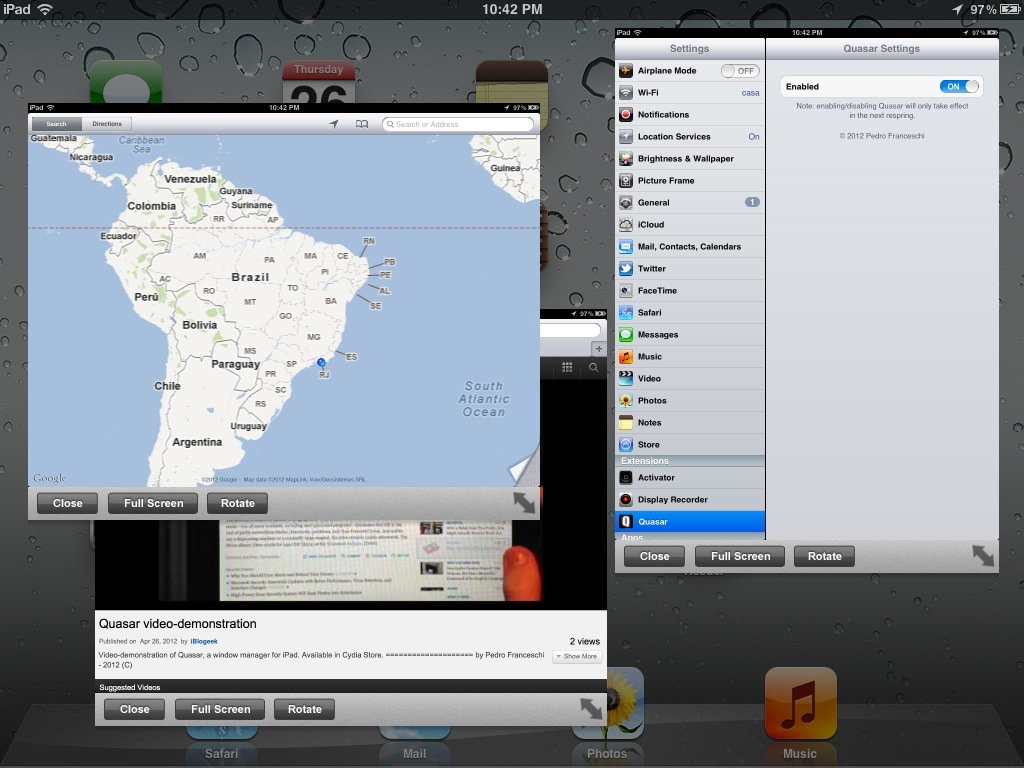
Task: Select the Search tab in Maps
Action: pos(56,124)
